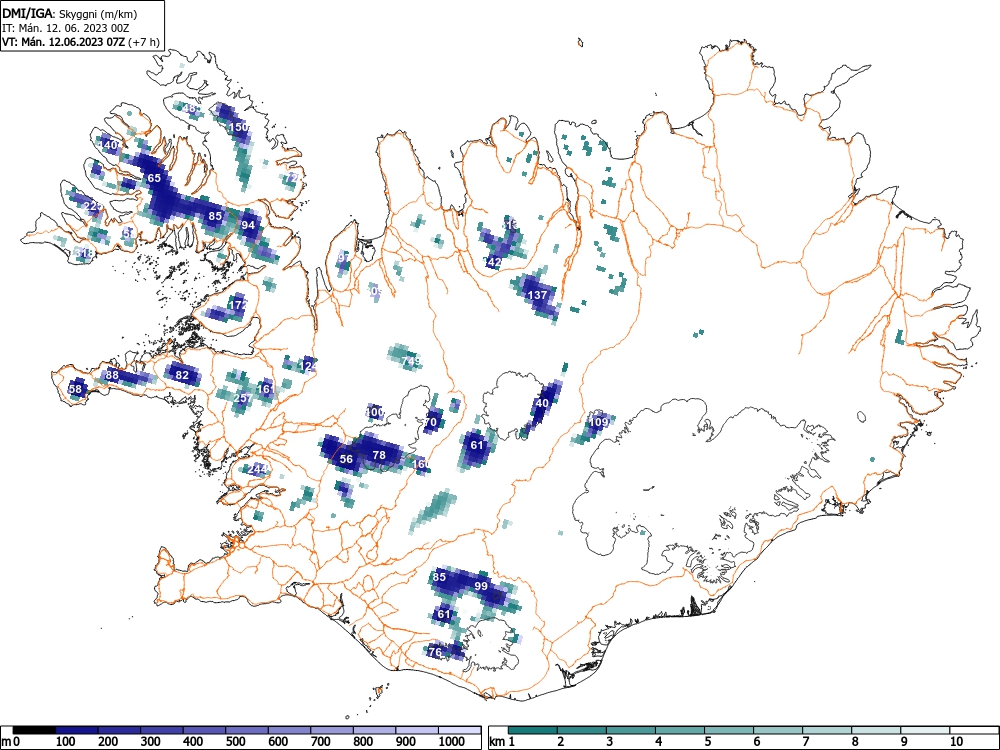Click the visibility value '70' on the map
This screenshot has width=1000, height=750.
[x=430, y=422]
